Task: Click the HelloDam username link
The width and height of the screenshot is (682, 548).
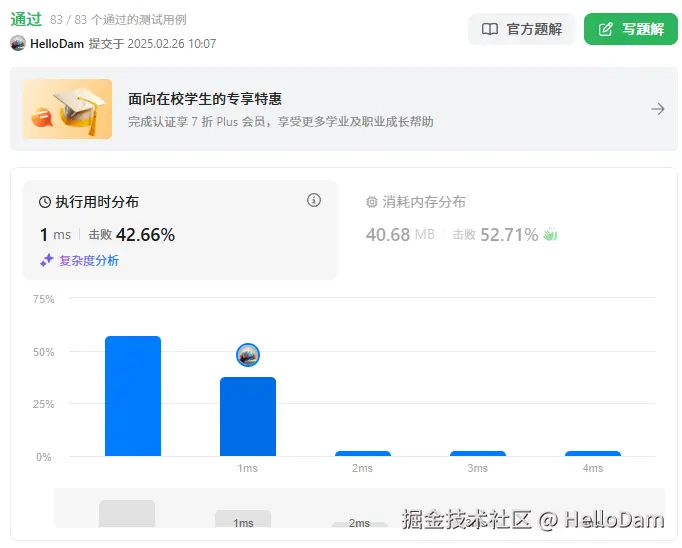Action: [x=57, y=44]
